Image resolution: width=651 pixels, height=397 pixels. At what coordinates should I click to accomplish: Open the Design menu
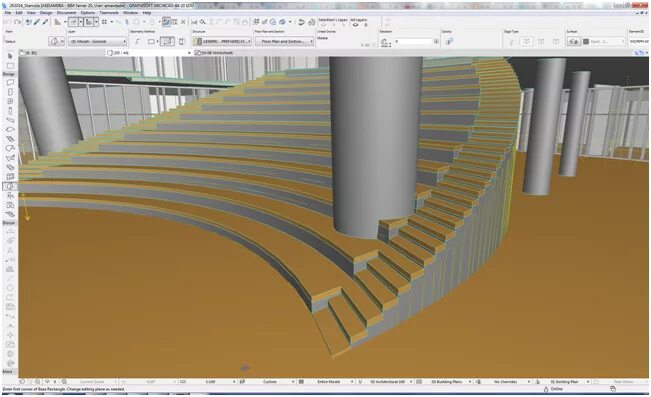click(46, 13)
